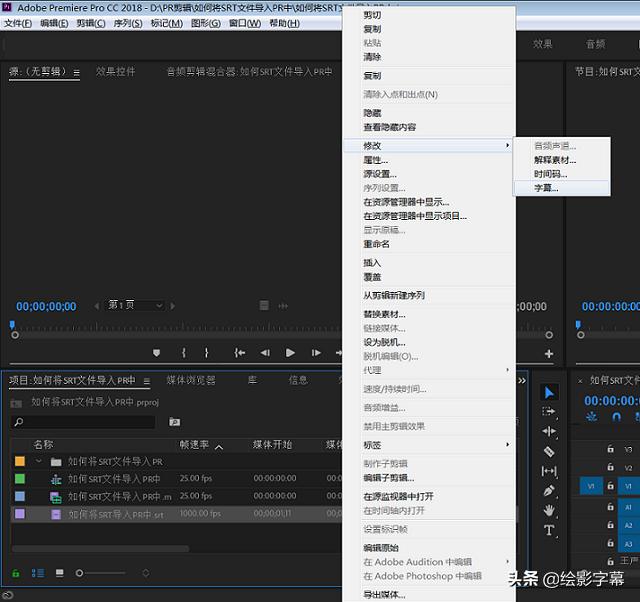Create new bin from search query icon
Viewport: 640px width, 602px height.
(175, 422)
